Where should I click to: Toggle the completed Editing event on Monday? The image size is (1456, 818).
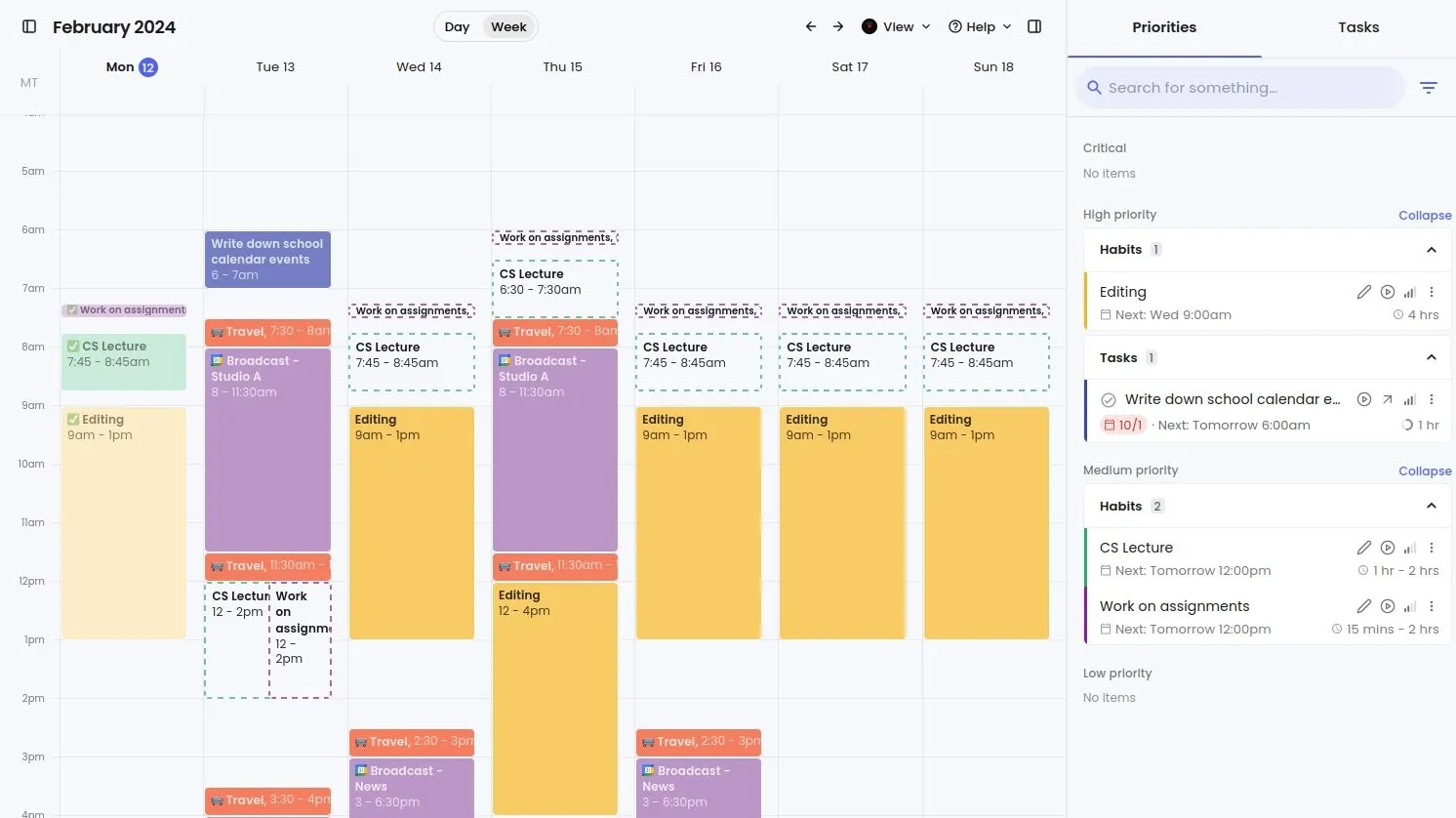[73, 420]
